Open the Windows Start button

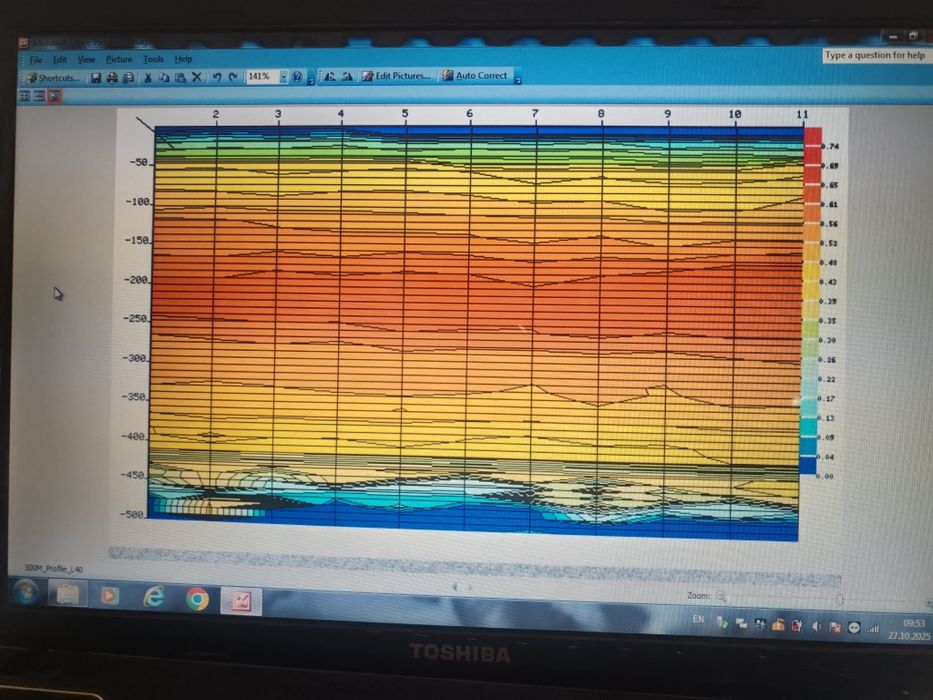point(25,593)
